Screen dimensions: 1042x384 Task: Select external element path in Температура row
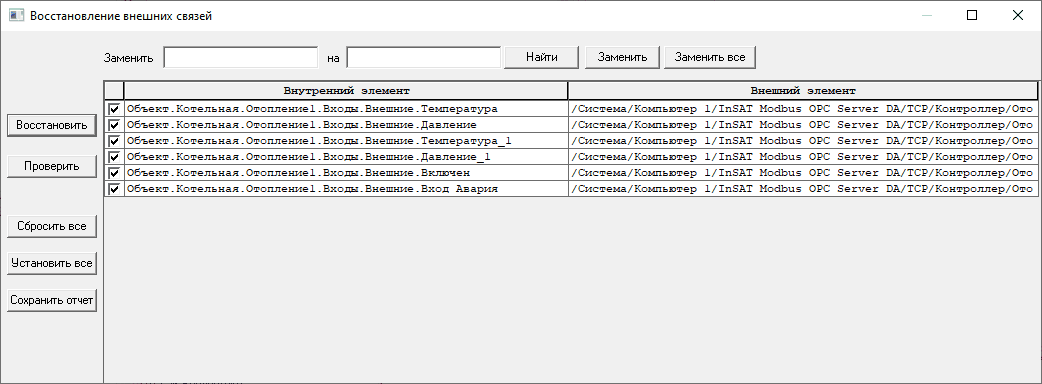[803, 109]
